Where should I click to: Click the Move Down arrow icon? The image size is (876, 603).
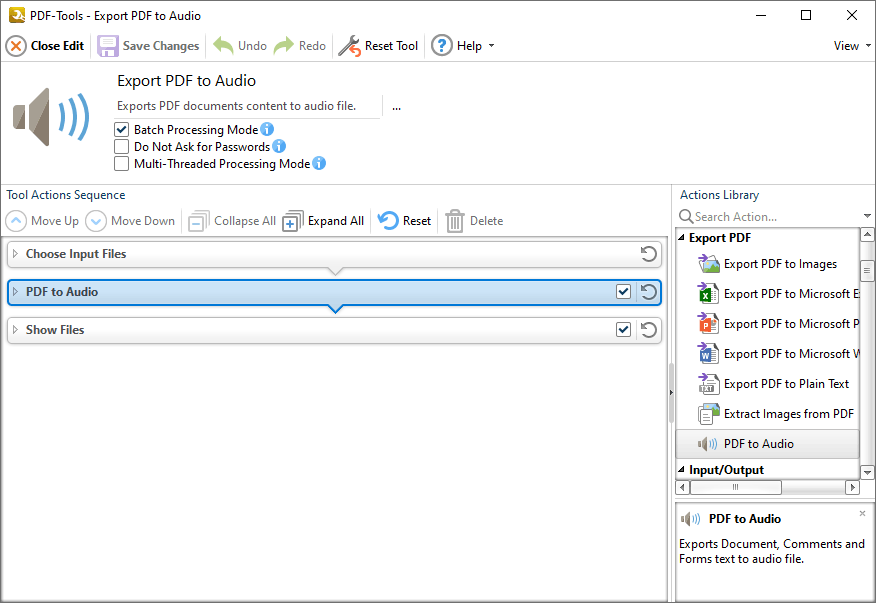[x=96, y=221]
